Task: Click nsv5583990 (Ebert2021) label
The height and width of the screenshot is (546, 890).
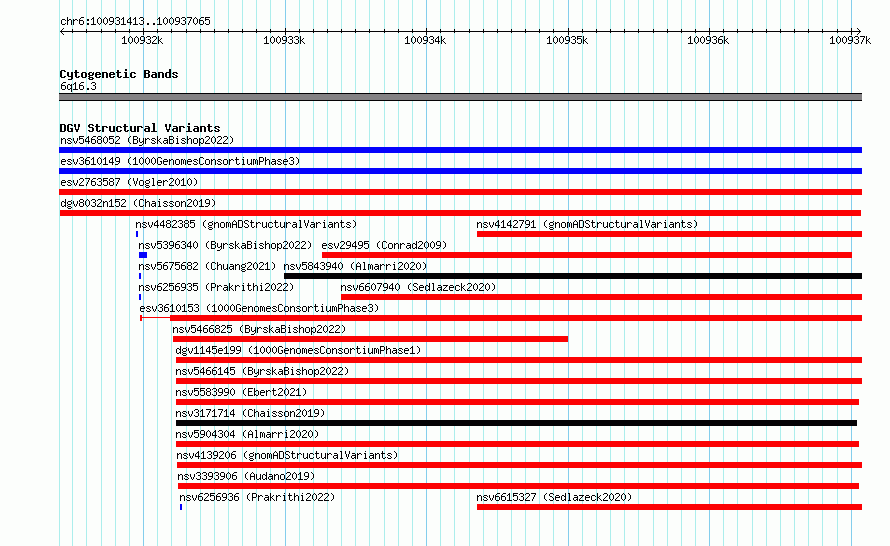Action: [x=241, y=392]
